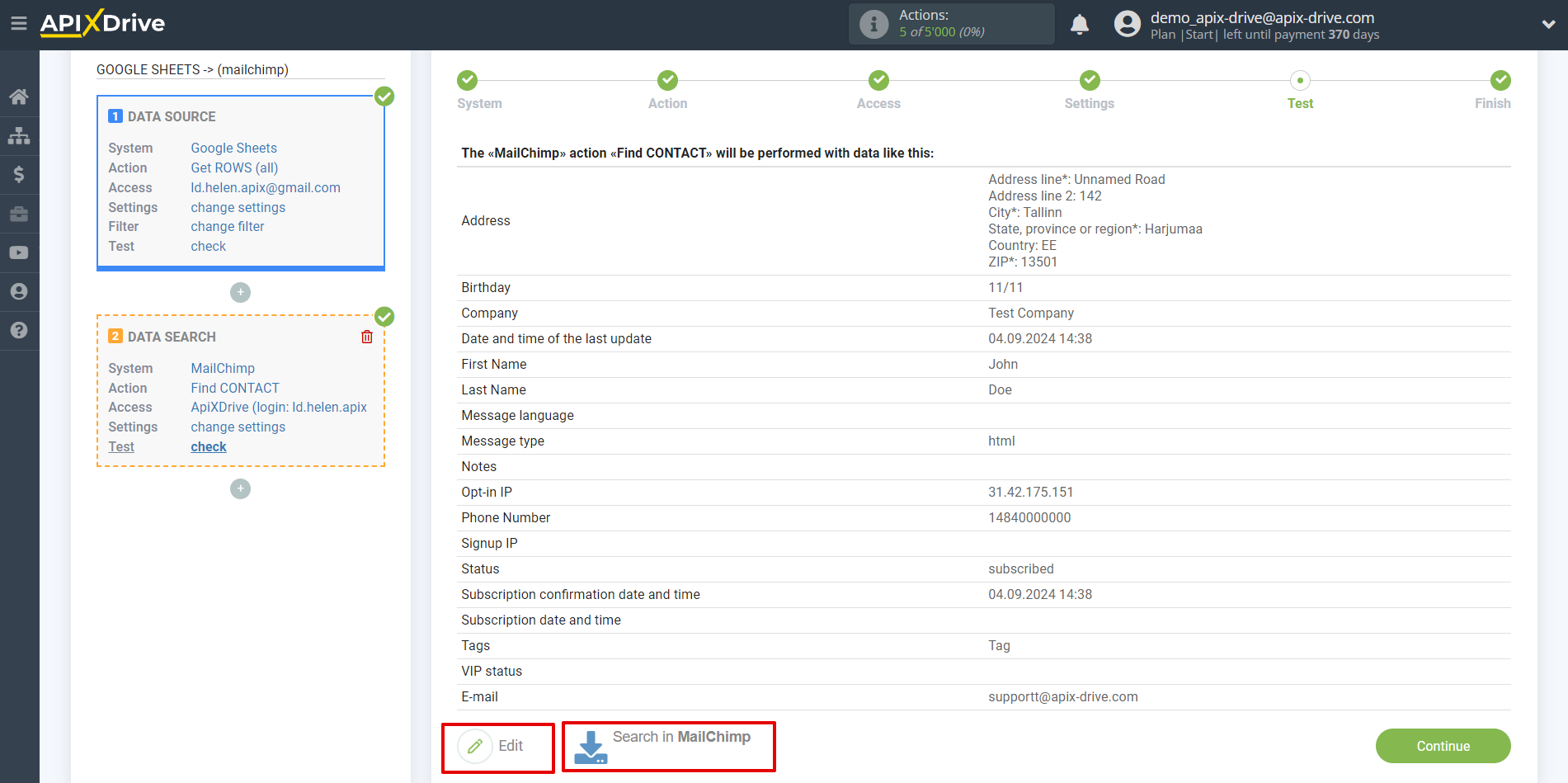Click the actions info icon
This screenshot has height=783, width=1568.
(873, 24)
